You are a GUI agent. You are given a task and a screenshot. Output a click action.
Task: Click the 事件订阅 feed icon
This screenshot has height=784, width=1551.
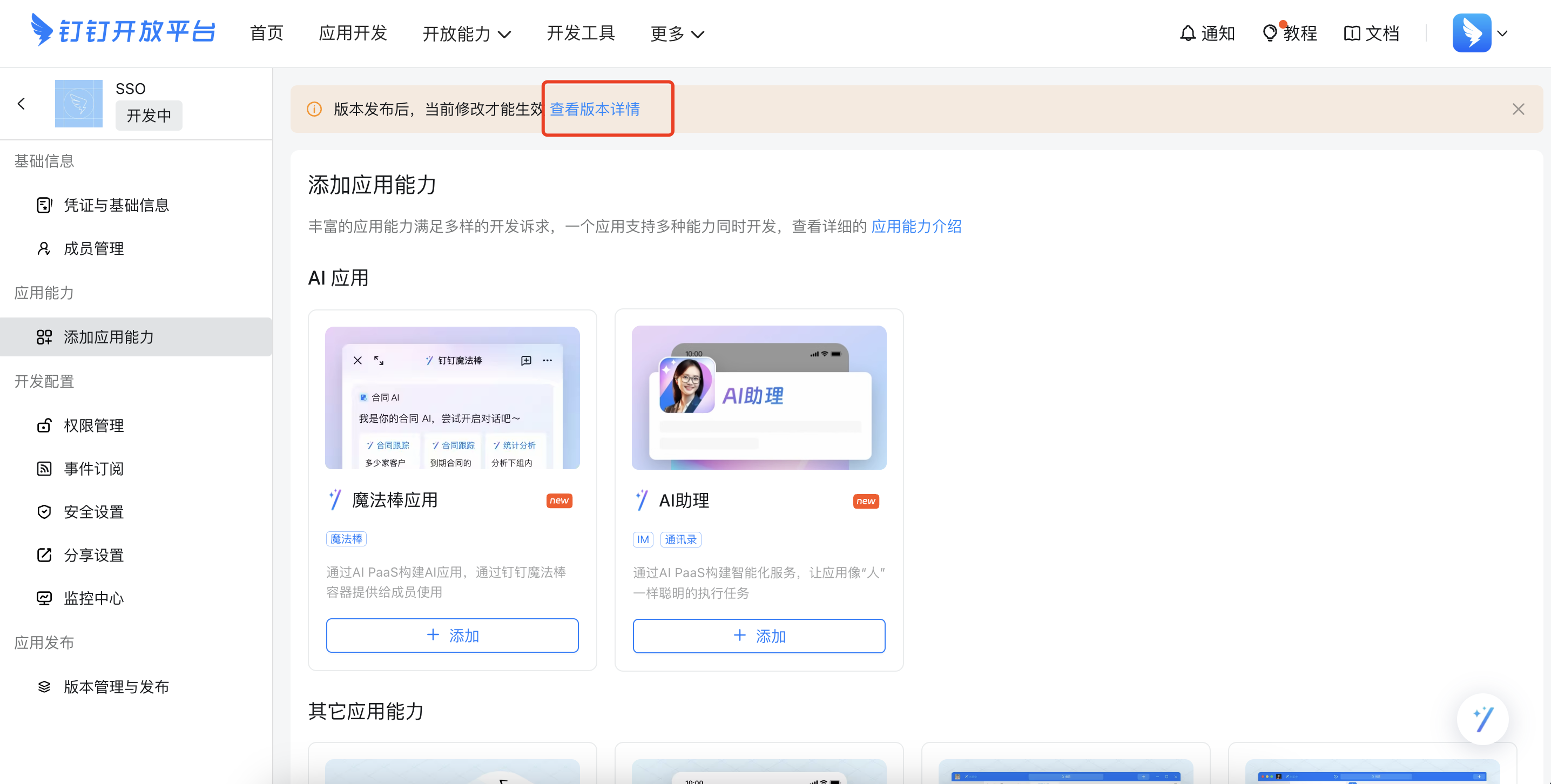click(44, 469)
